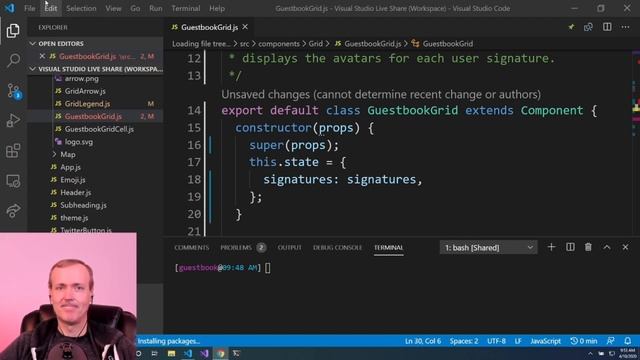Screen dimensions: 640x360
Task: Open the Terminal menu
Action: (186, 8)
